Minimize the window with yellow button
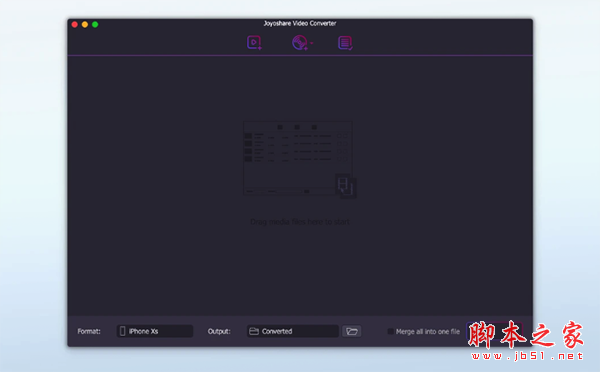 pos(85,24)
